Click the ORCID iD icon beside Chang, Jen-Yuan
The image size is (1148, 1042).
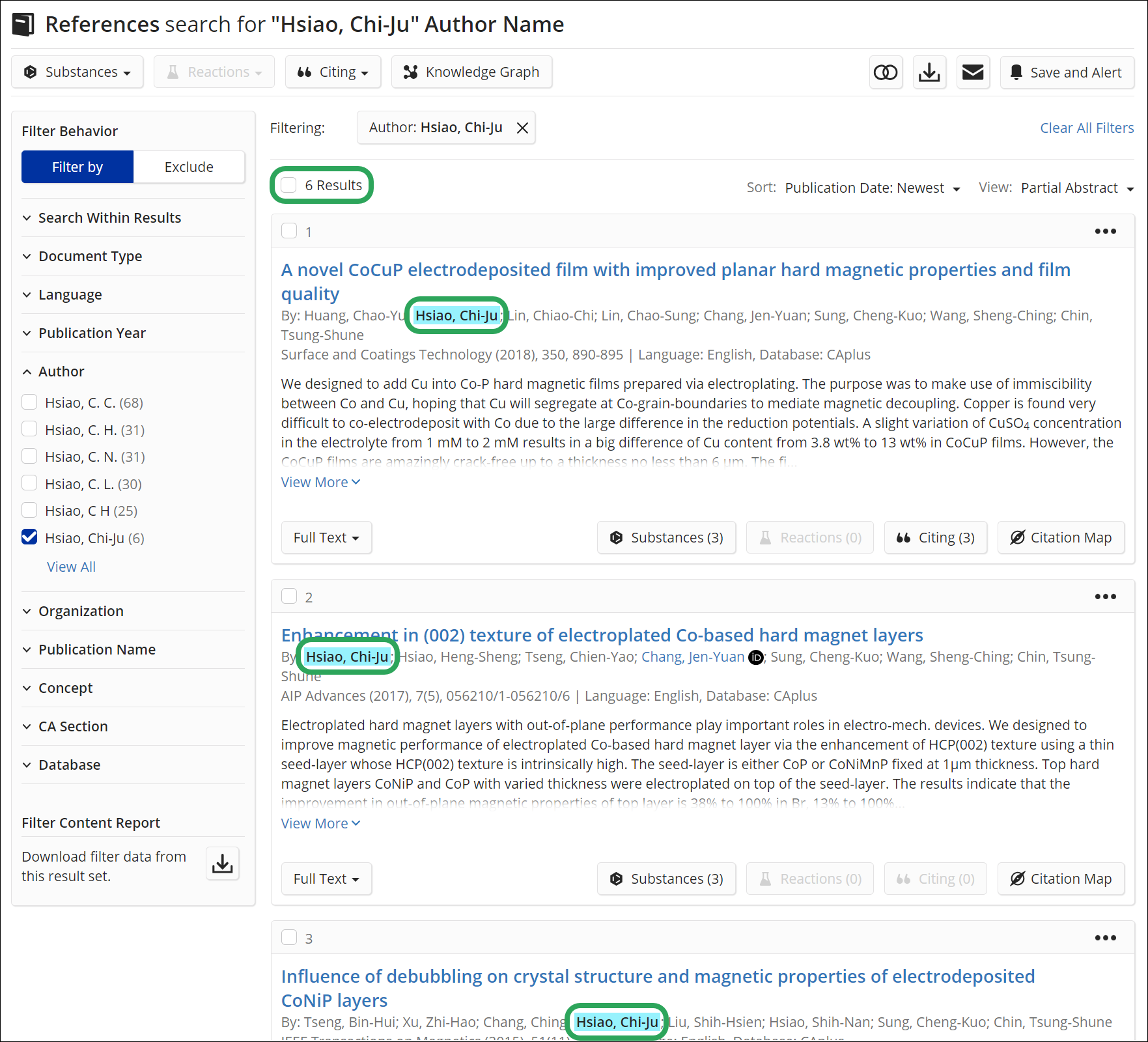click(756, 657)
